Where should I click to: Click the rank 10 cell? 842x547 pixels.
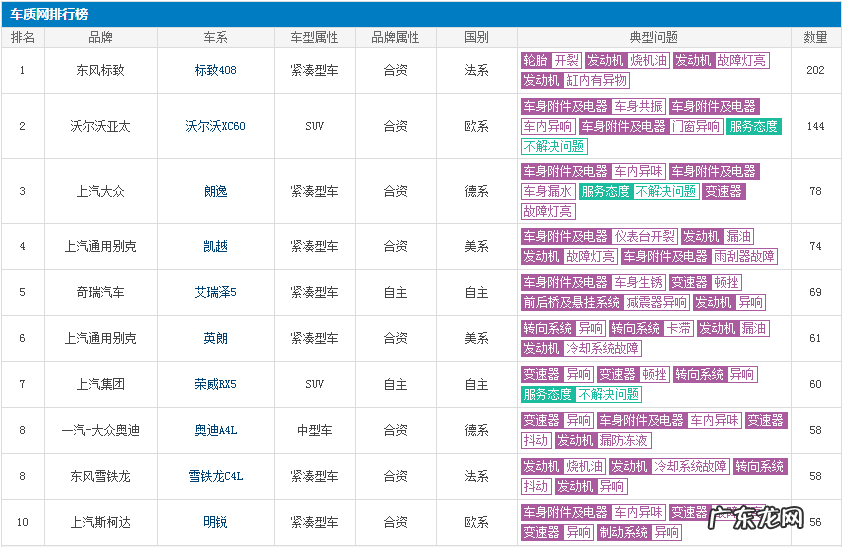pyautogui.click(x=23, y=522)
